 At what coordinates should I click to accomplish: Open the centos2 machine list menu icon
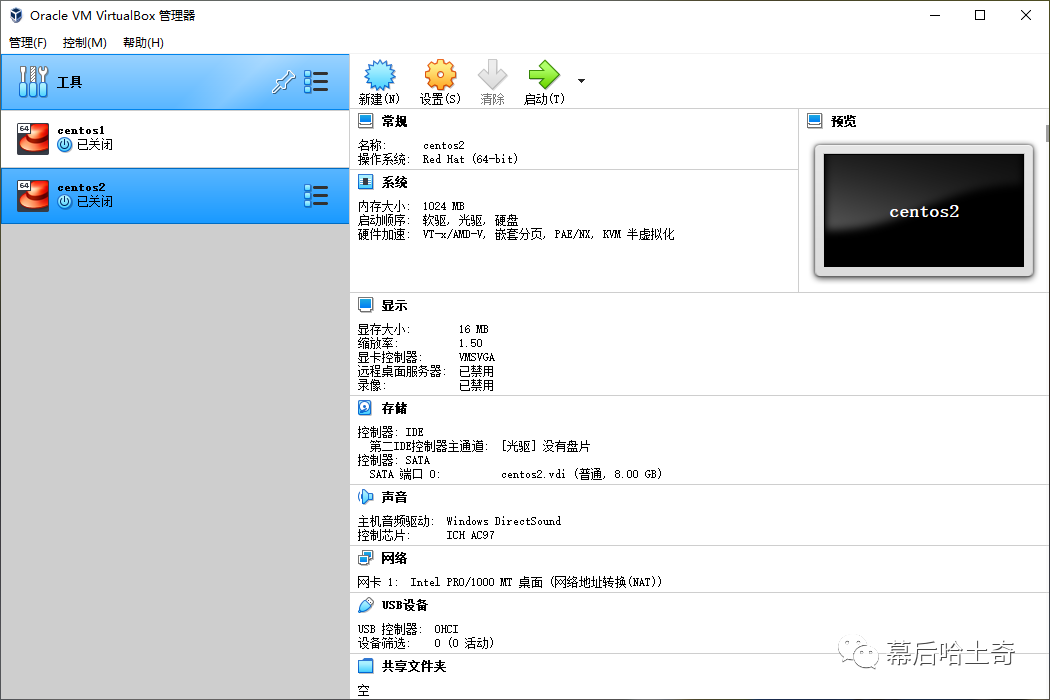pyautogui.click(x=316, y=195)
